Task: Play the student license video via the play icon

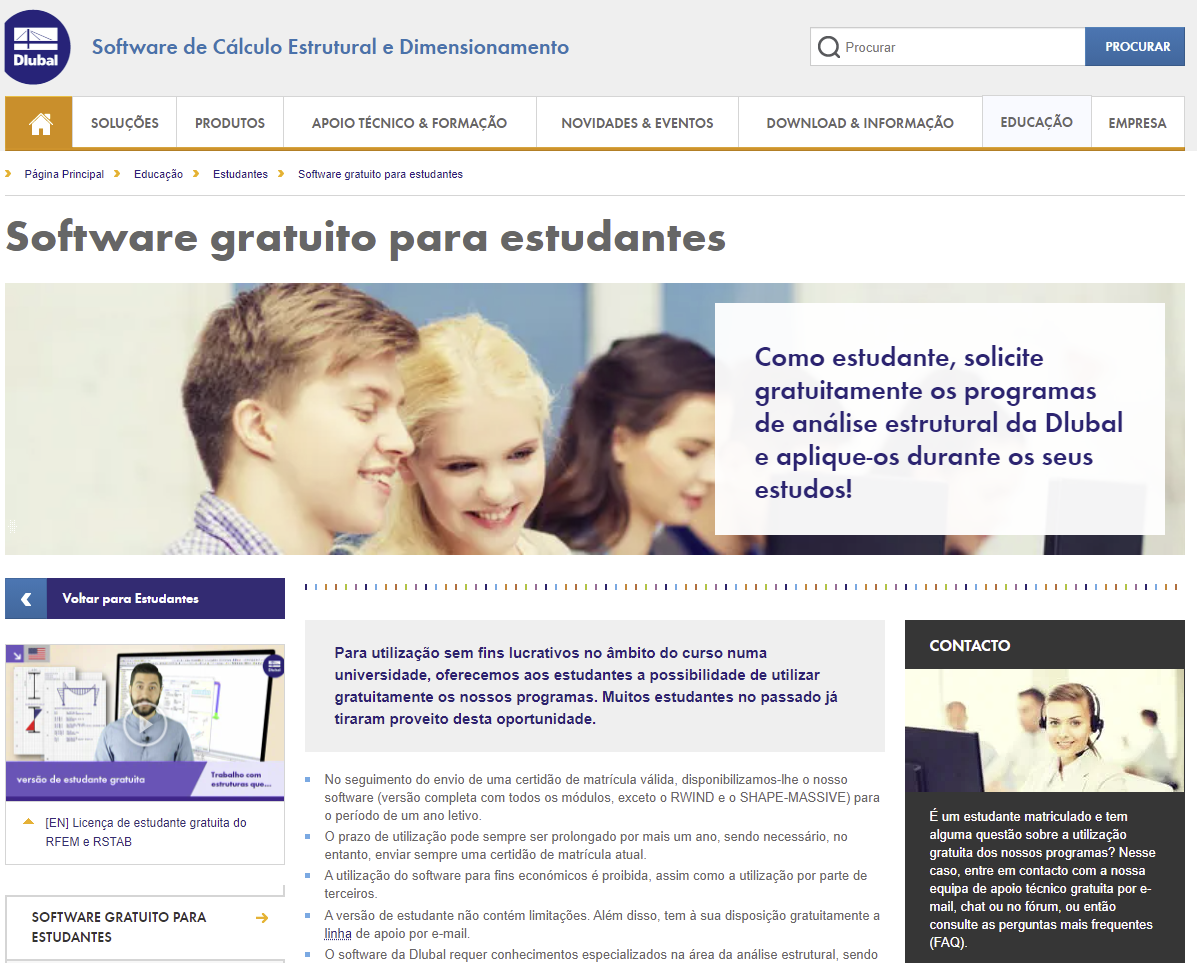Action: (145, 723)
